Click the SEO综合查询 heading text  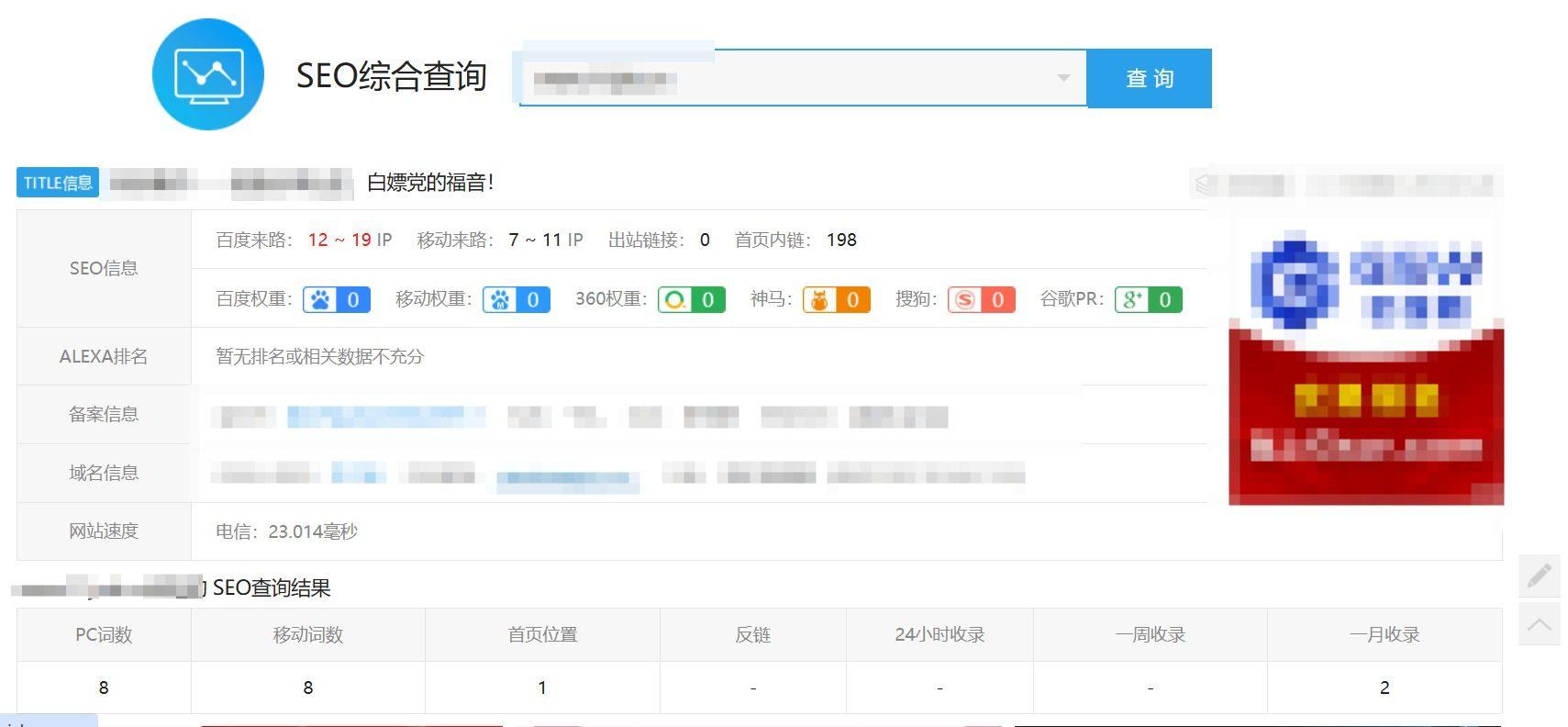point(392,76)
